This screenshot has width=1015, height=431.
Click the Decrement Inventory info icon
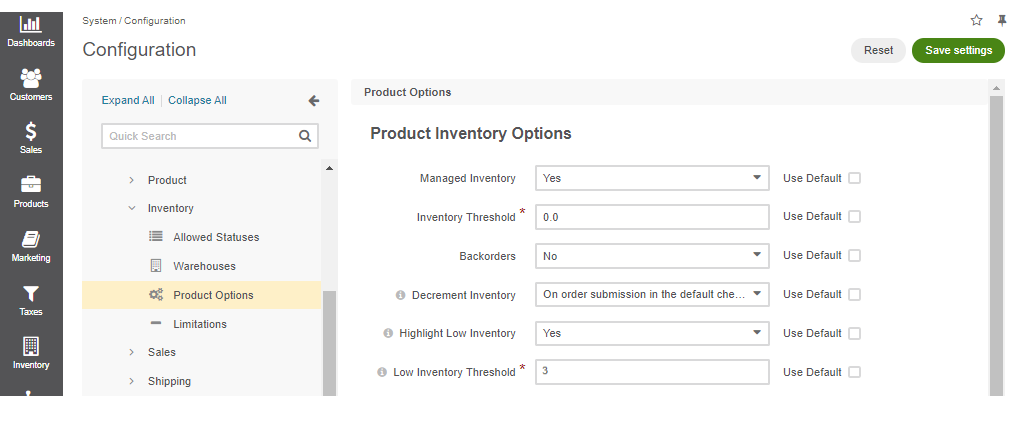pos(400,295)
